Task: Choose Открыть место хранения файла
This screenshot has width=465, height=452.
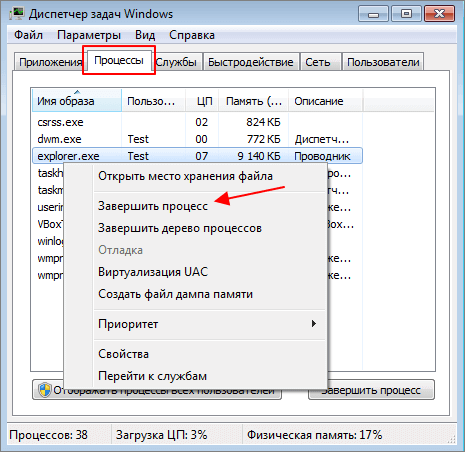Action: coord(209,176)
